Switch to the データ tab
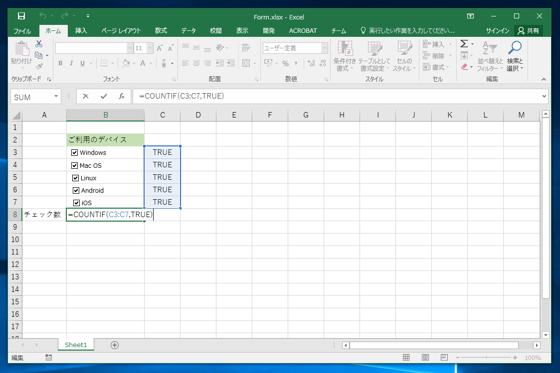Image resolution: width=560 pixels, height=373 pixels. [188, 31]
